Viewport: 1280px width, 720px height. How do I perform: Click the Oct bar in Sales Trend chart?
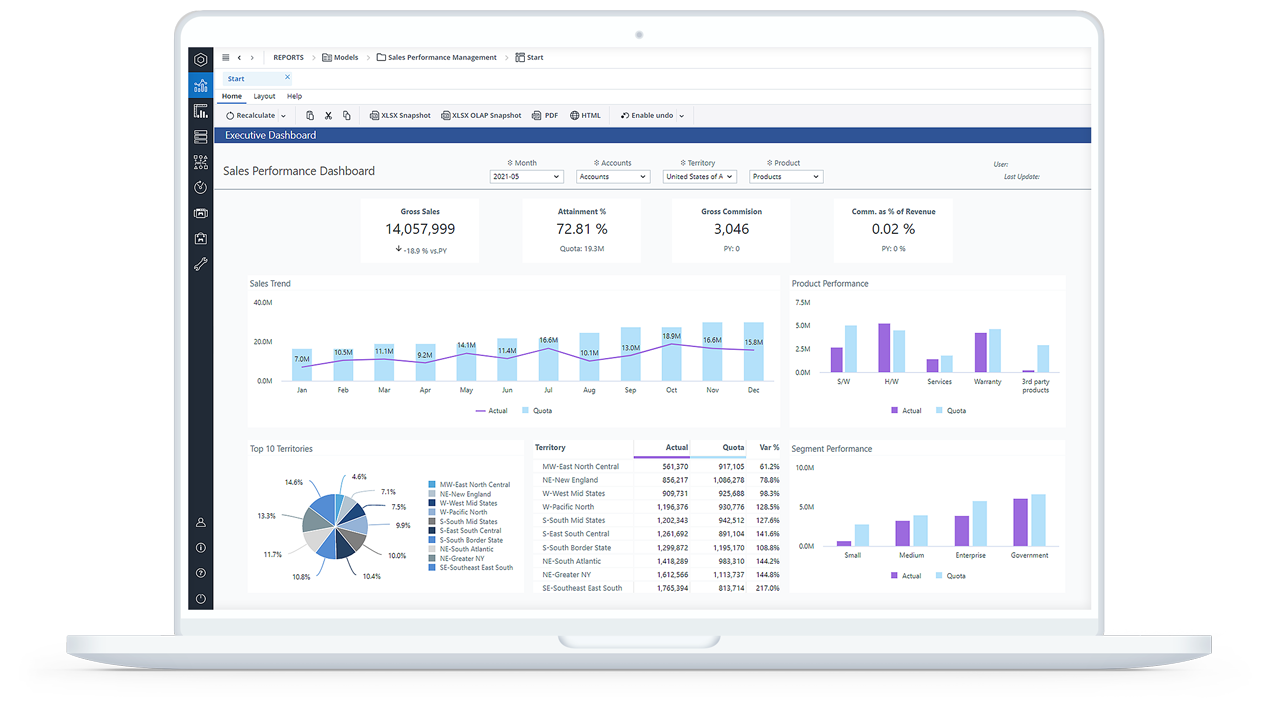[671, 353]
